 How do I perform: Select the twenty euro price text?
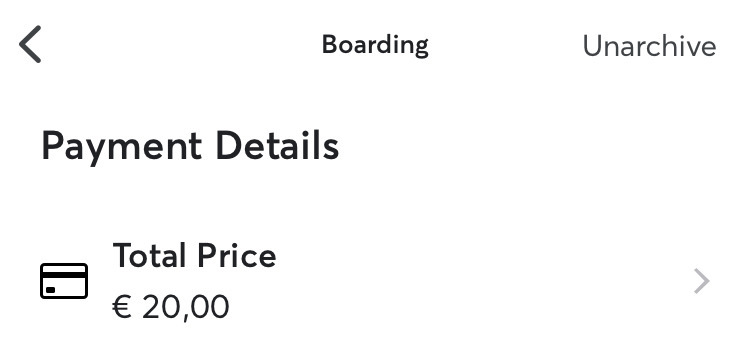click(x=171, y=307)
